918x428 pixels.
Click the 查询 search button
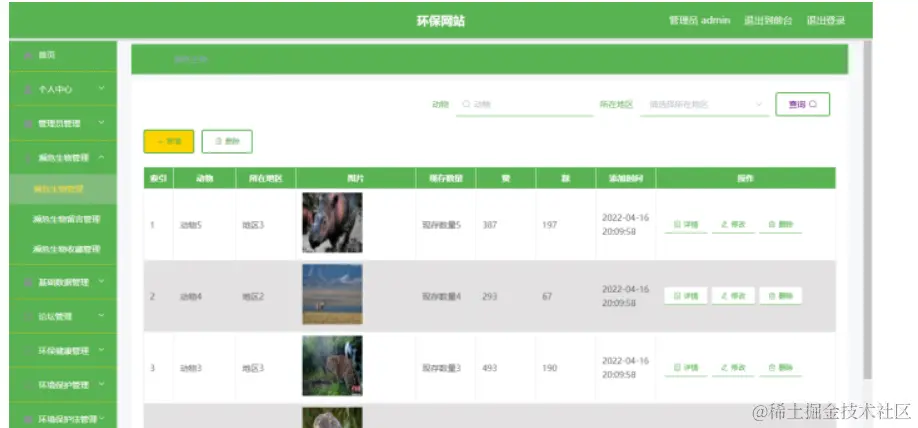(803, 104)
